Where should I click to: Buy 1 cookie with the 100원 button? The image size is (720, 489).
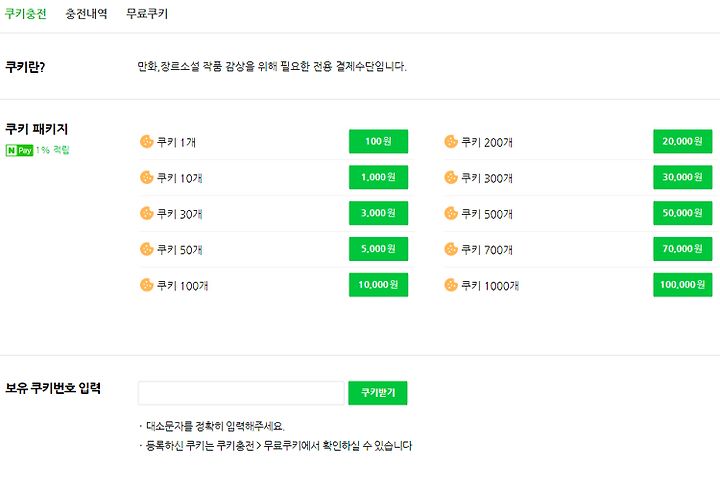point(378,141)
